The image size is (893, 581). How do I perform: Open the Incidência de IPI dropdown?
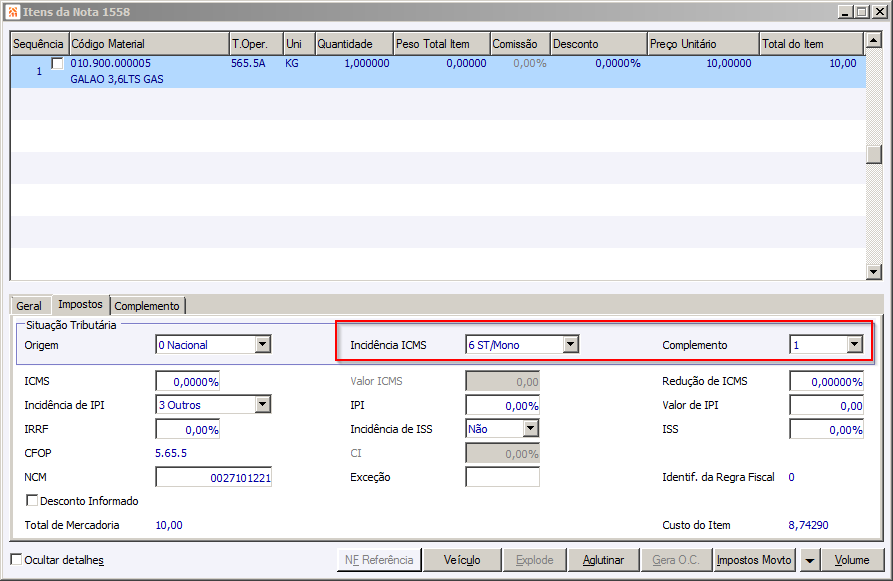(263, 405)
